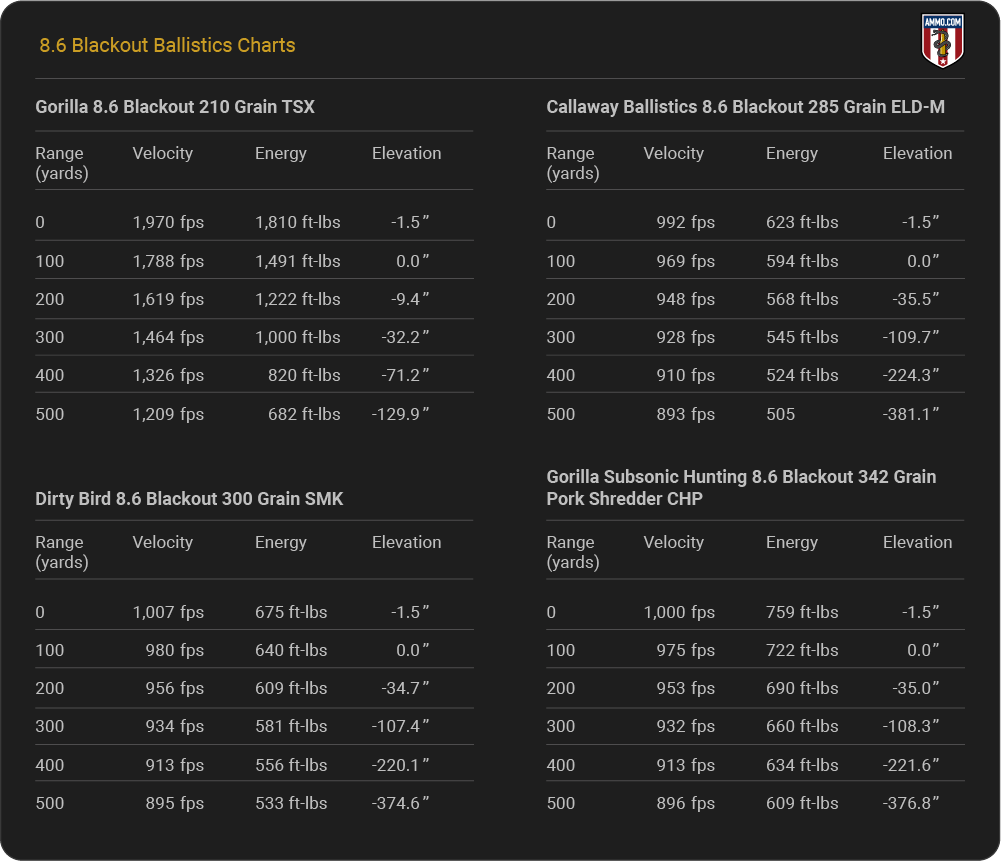The height and width of the screenshot is (861, 1001).
Task: Select the '910 fps' velocity cell
Action: pos(686,375)
